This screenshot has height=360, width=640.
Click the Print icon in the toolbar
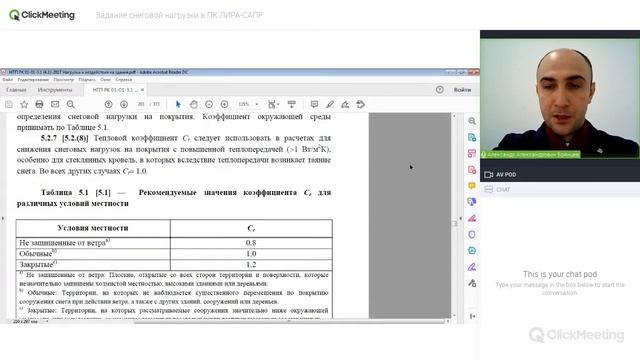39,104
